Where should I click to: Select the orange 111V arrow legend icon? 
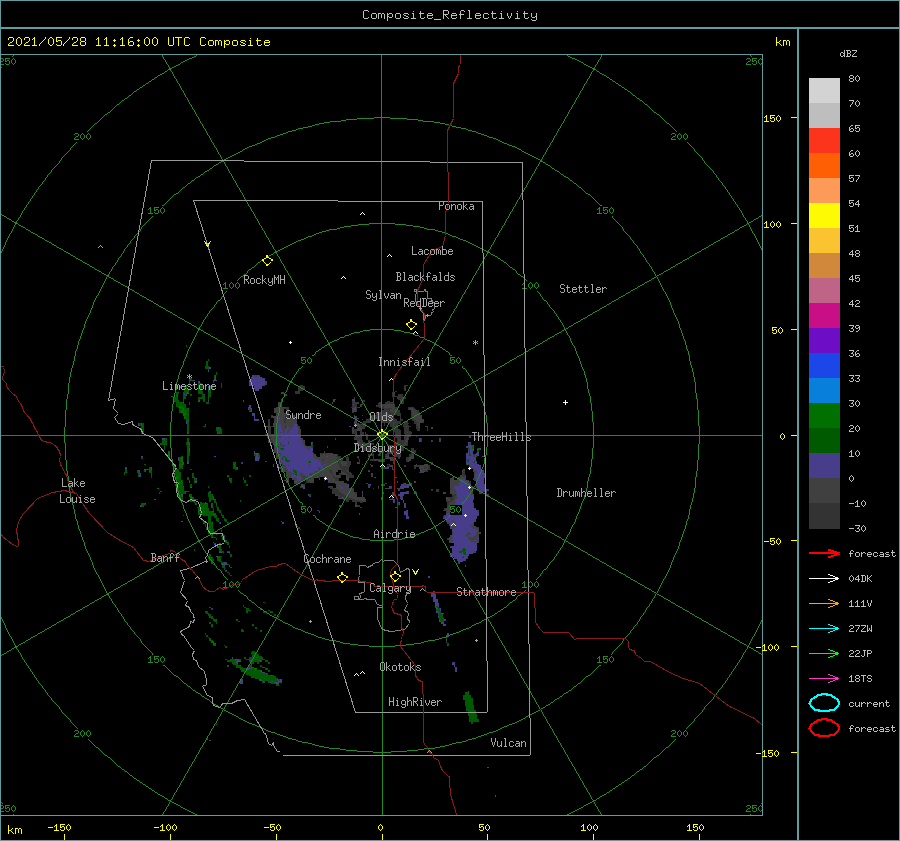tap(824, 603)
